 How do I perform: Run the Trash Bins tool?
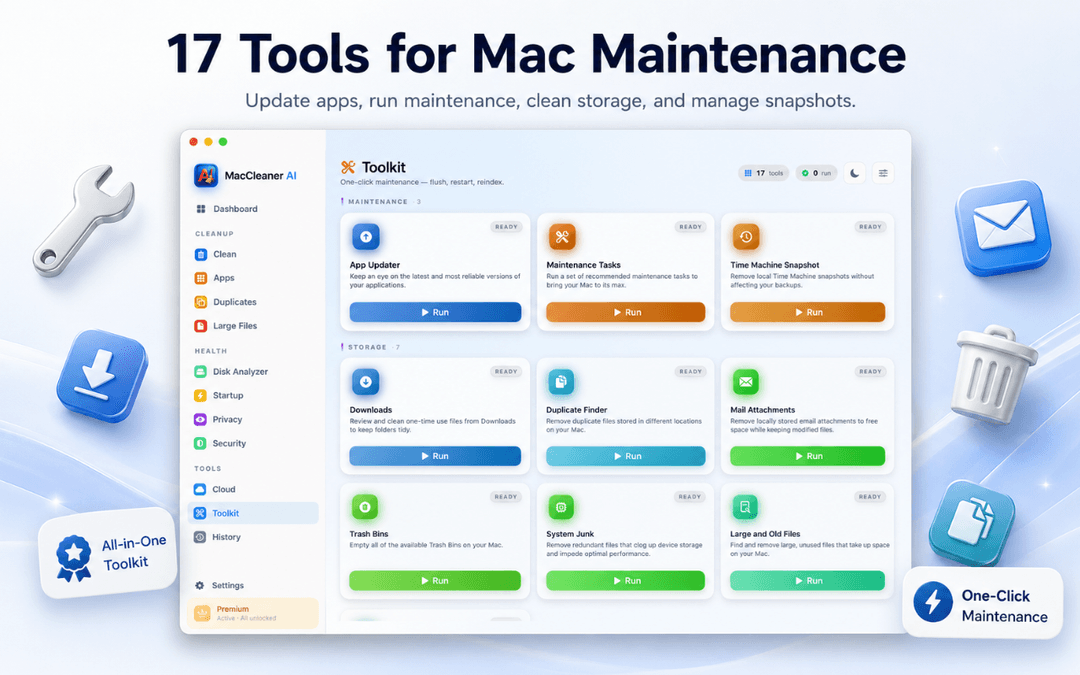435,581
